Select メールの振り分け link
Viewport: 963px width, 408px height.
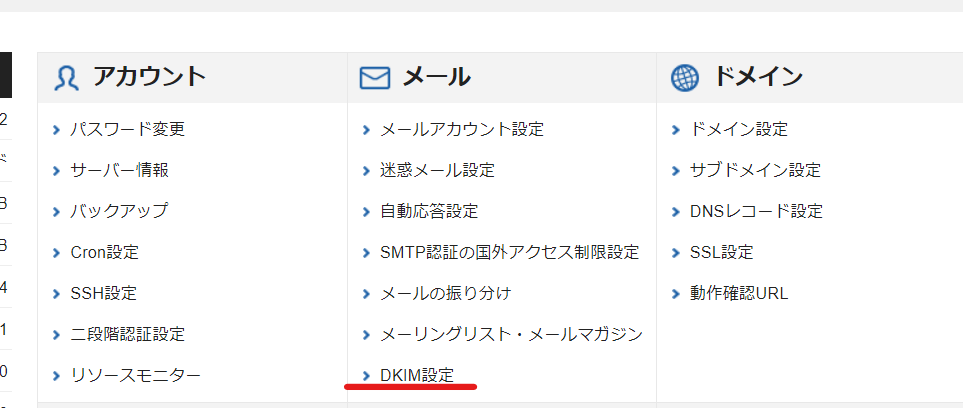[x=445, y=293]
